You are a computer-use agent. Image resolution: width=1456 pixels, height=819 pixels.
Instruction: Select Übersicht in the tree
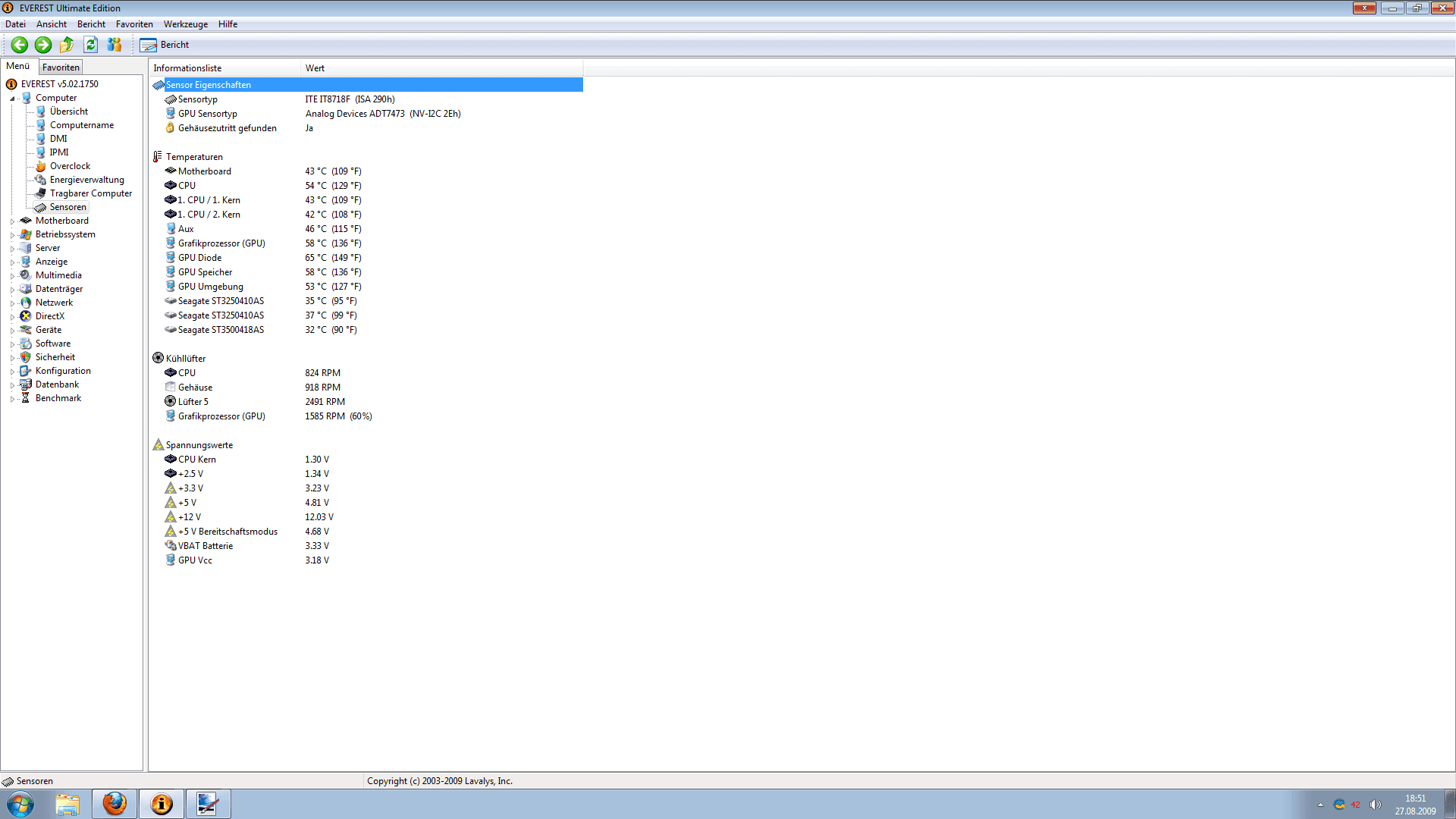coord(68,111)
